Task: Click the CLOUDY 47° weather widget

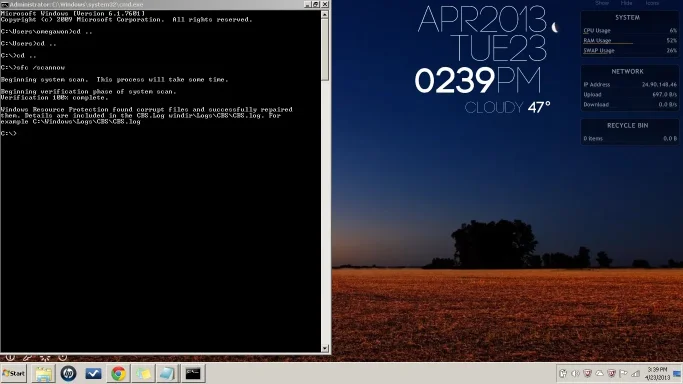Action: (507, 107)
